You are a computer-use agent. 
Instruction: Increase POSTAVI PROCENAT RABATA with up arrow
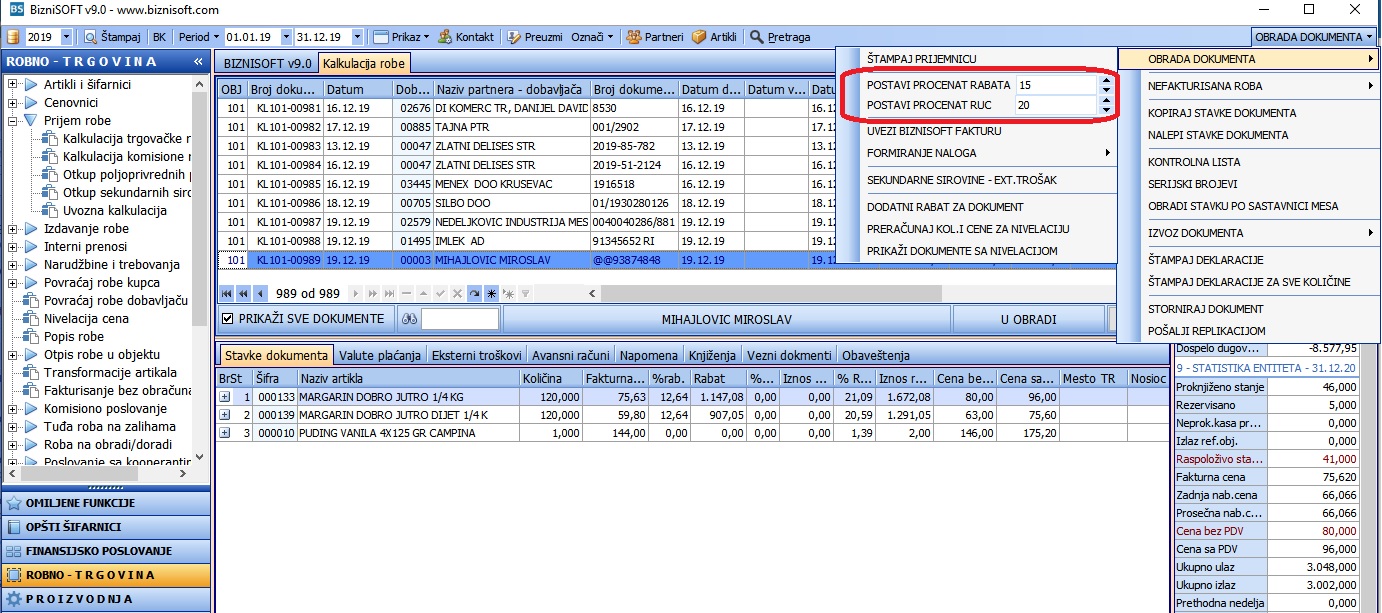[x=1105, y=81]
